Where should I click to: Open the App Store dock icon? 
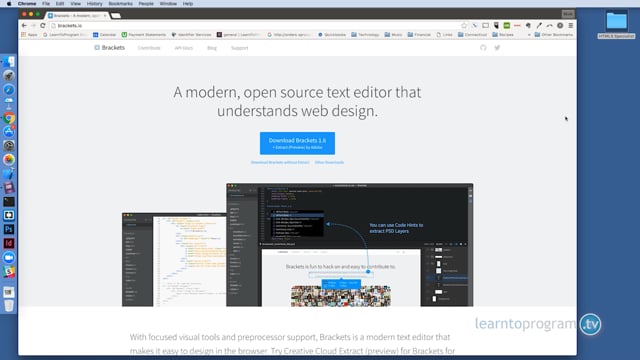coord(9,131)
